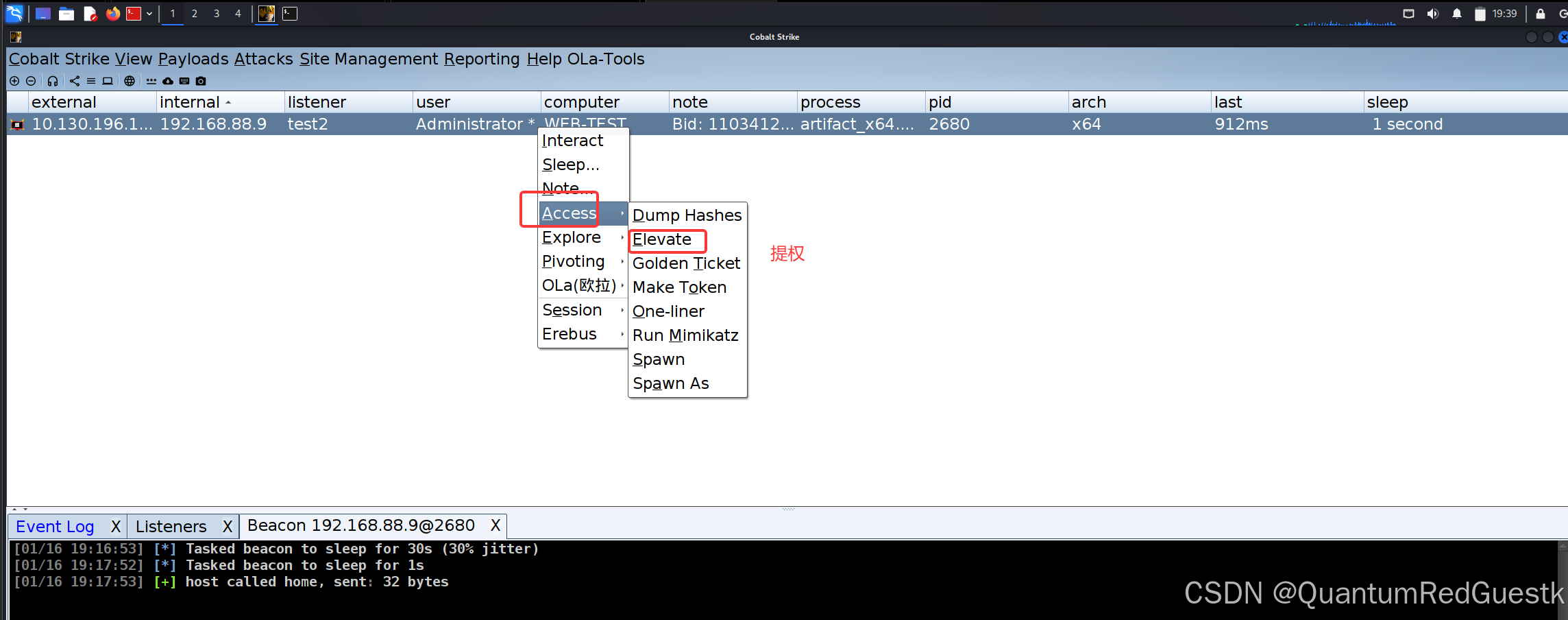
Task: Switch to session table view icon
Action: 91,81
